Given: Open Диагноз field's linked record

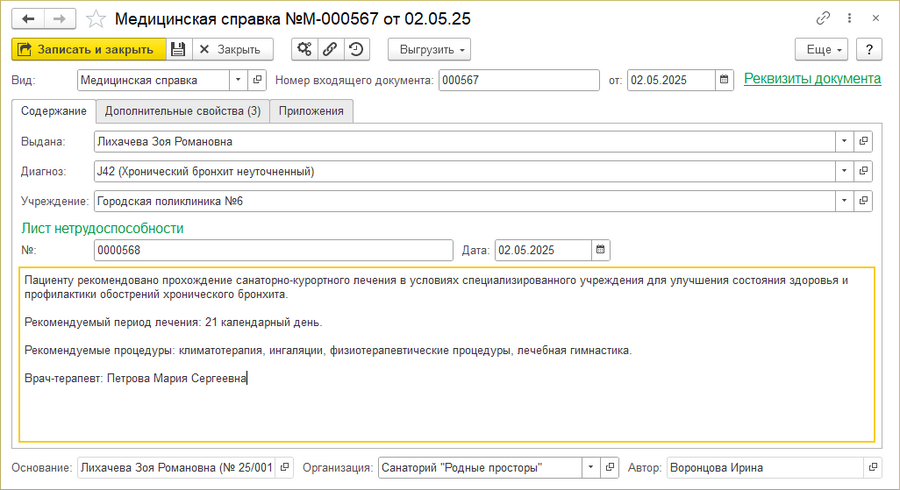Looking at the screenshot, I should pos(863,171).
